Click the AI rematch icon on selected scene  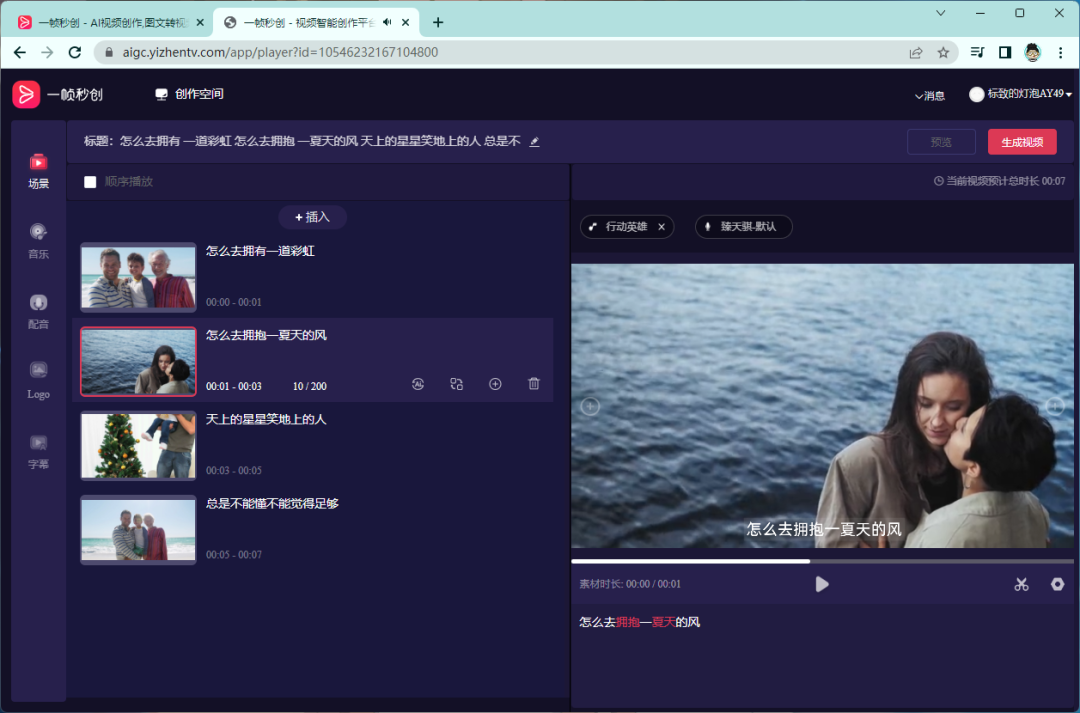click(418, 384)
